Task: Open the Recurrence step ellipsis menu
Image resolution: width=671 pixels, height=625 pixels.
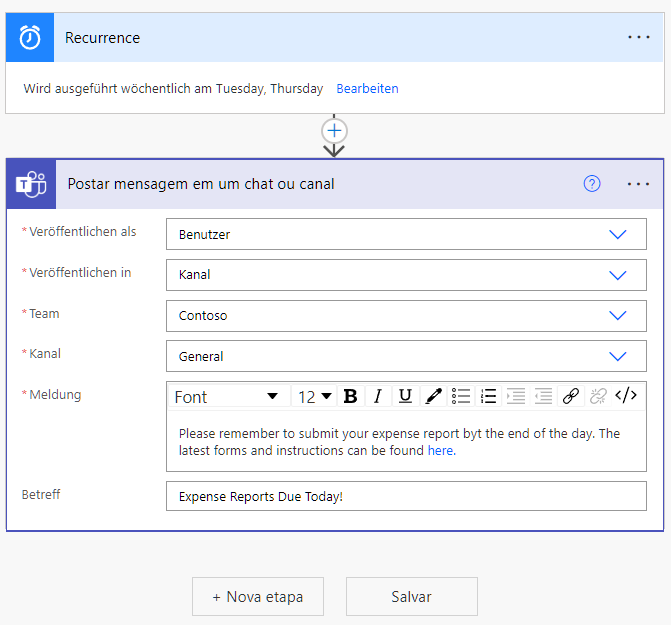Action: tap(638, 37)
